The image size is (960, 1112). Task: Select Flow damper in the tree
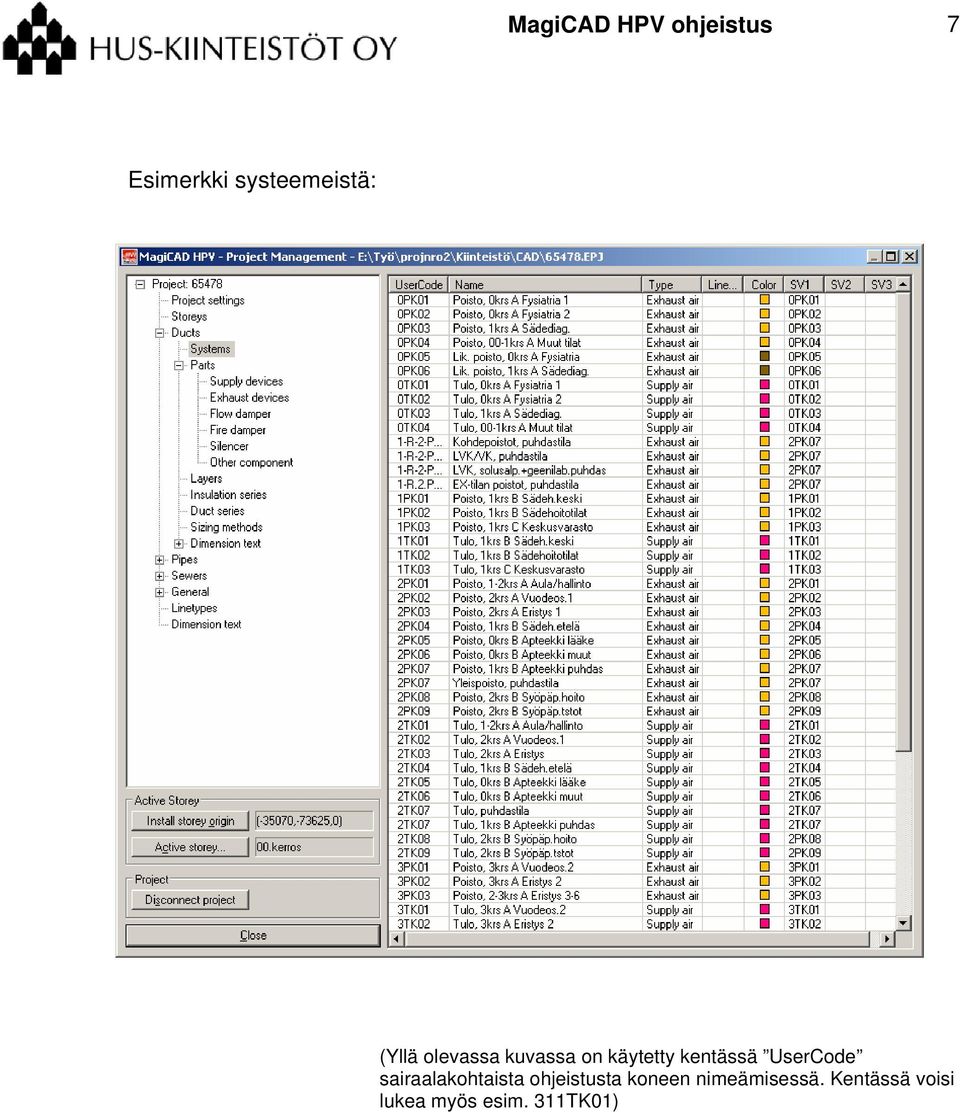point(240,413)
